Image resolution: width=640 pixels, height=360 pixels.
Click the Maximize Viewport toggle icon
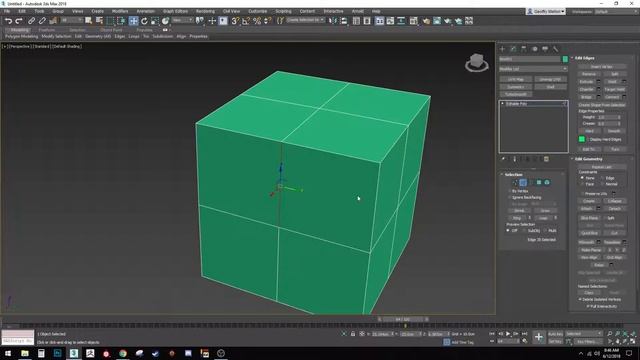[x=633, y=341]
